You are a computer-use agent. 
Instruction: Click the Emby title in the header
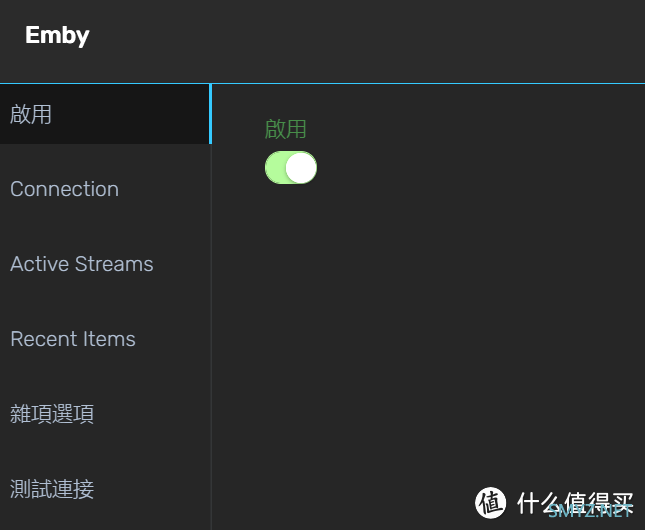[x=57, y=35]
